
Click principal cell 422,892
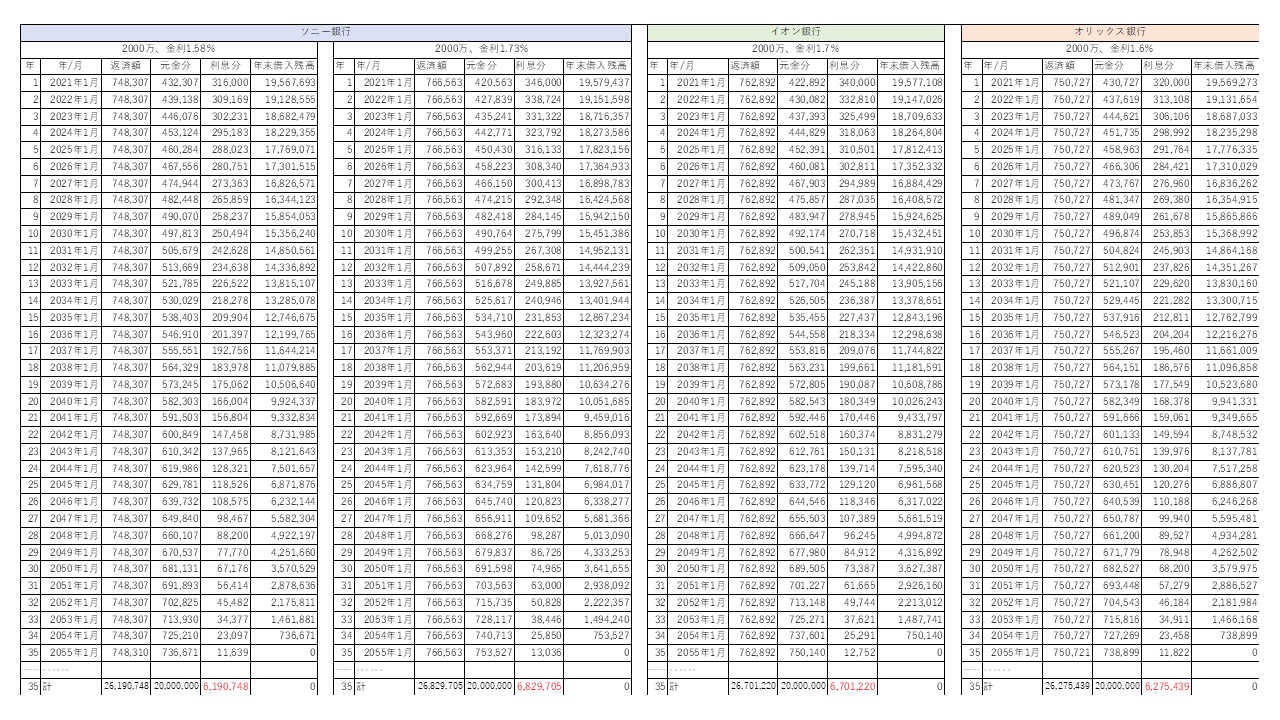(x=803, y=82)
